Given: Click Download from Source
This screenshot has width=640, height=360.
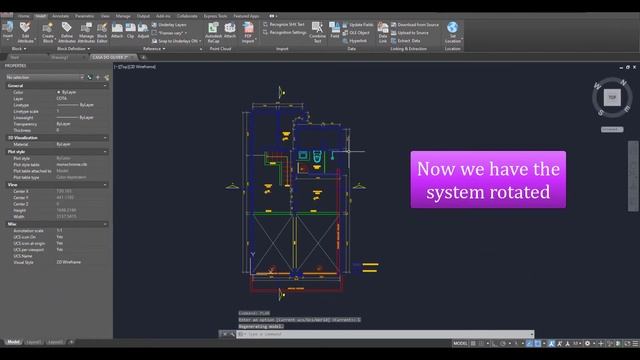Looking at the screenshot, I should tap(415, 25).
